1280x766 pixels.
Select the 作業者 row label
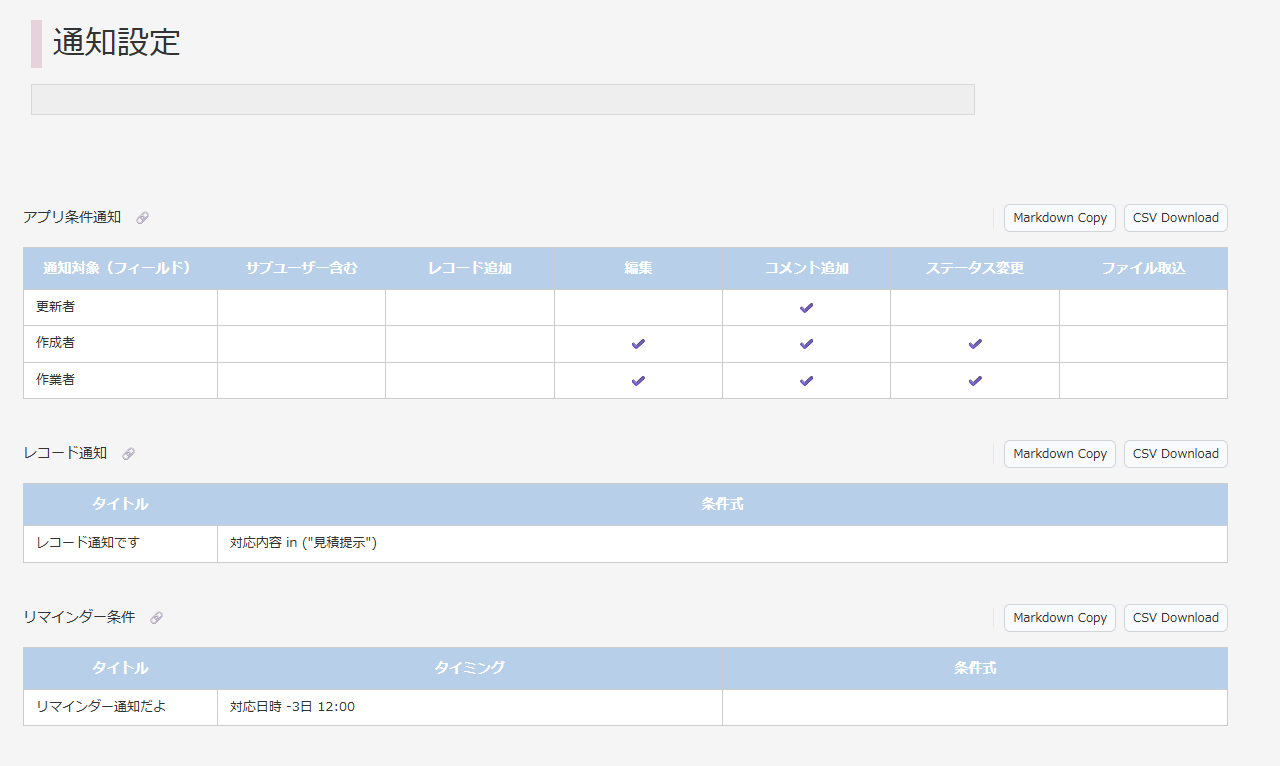click(x=56, y=380)
